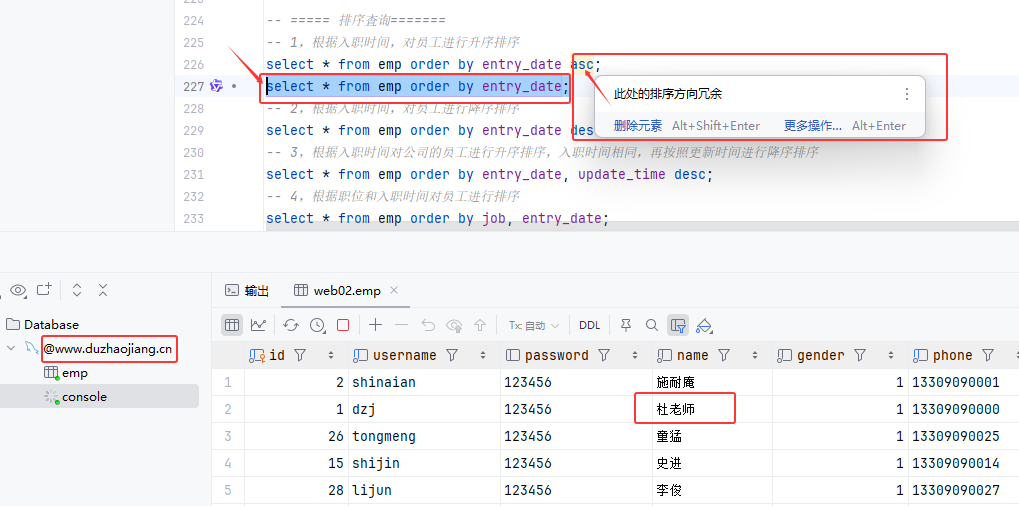Viewport: 1019px width, 506px height.
Task: Close the web02.emp tab
Action: (394, 290)
